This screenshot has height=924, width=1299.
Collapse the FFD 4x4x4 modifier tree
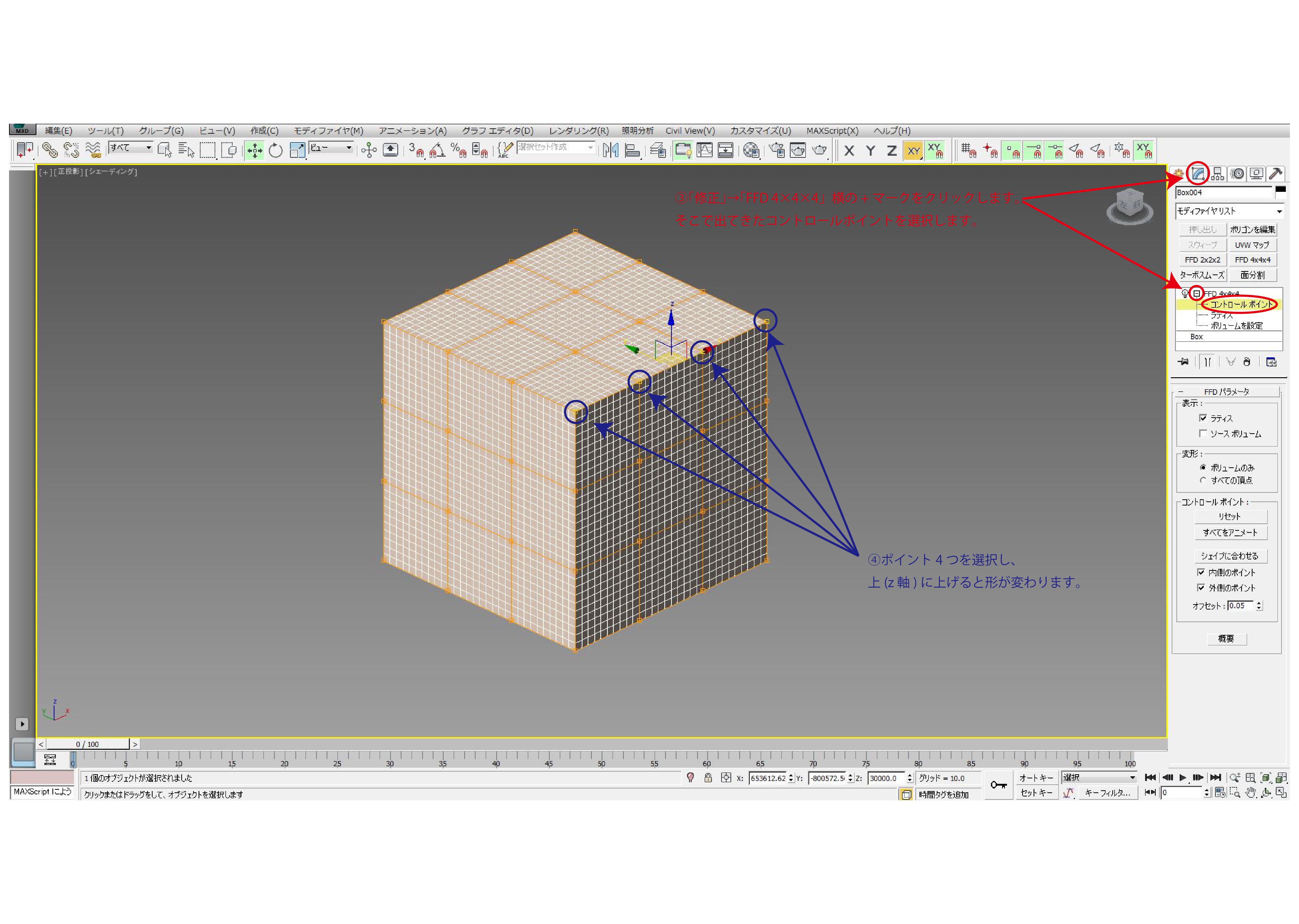[1196, 294]
